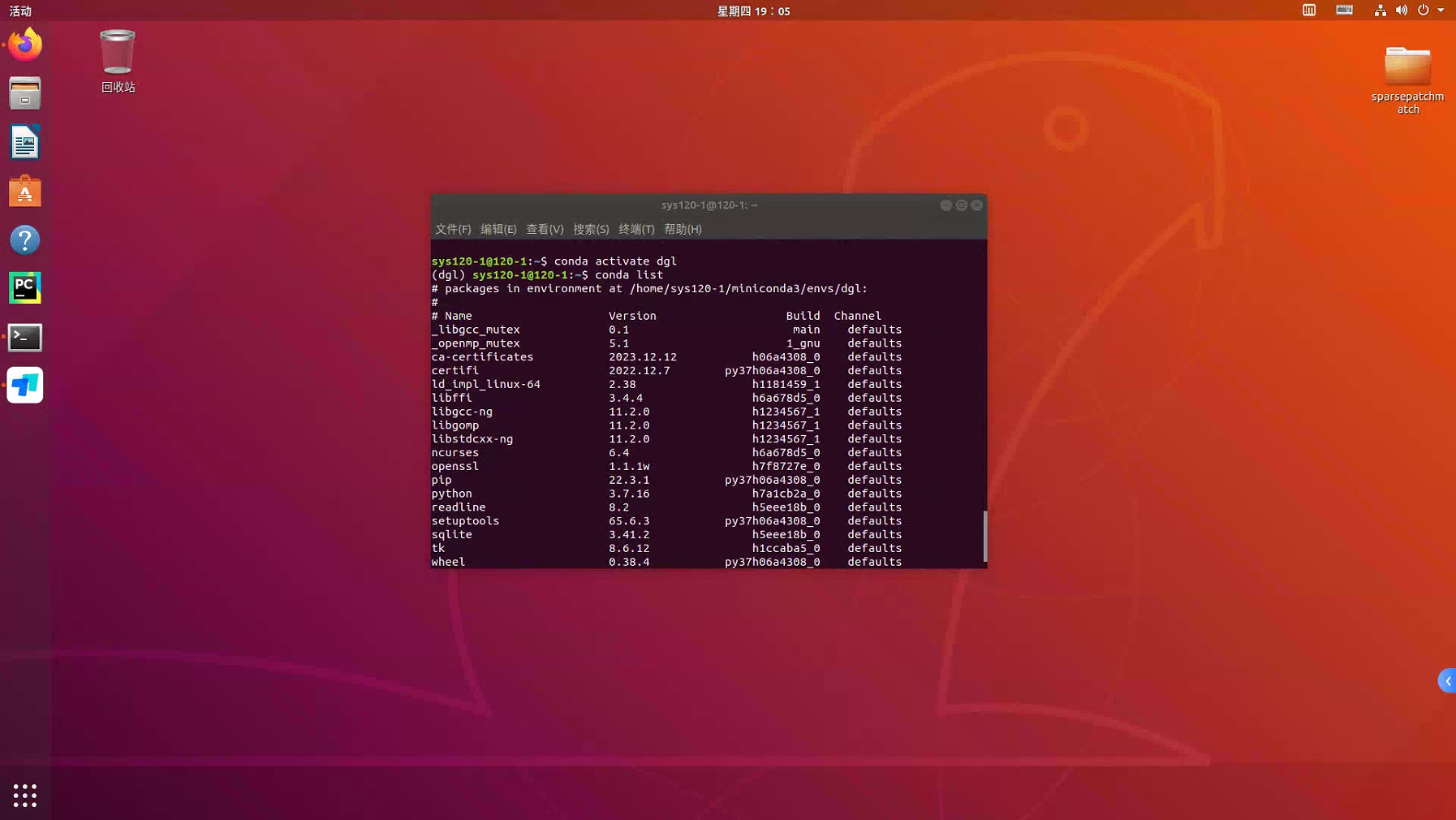This screenshot has height=820, width=1456.
Task: Open the network status icon
Action: point(1380,11)
